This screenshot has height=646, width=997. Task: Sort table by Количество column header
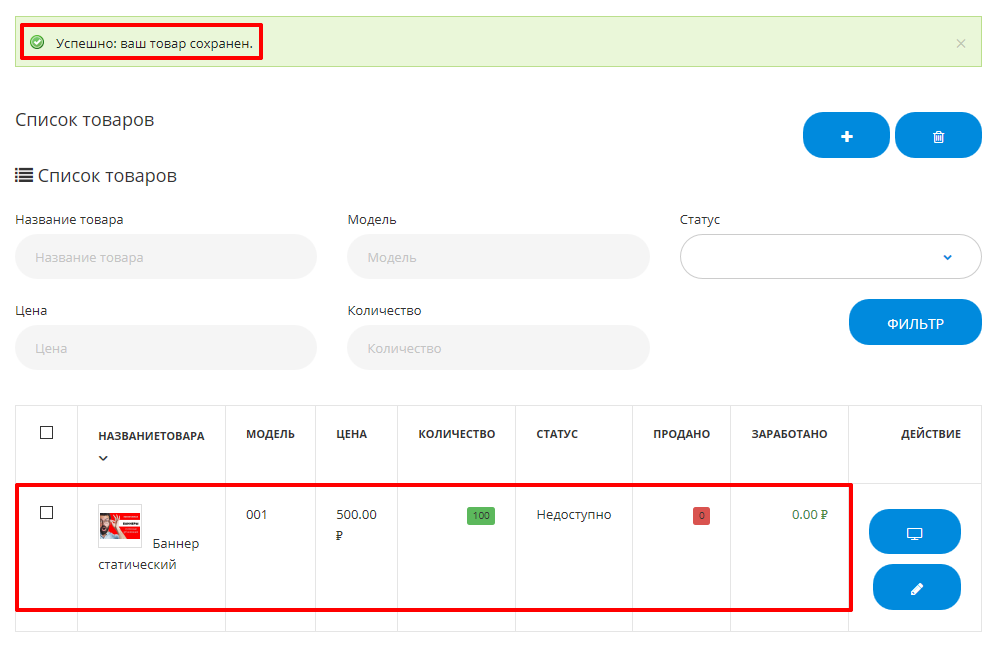pos(456,434)
